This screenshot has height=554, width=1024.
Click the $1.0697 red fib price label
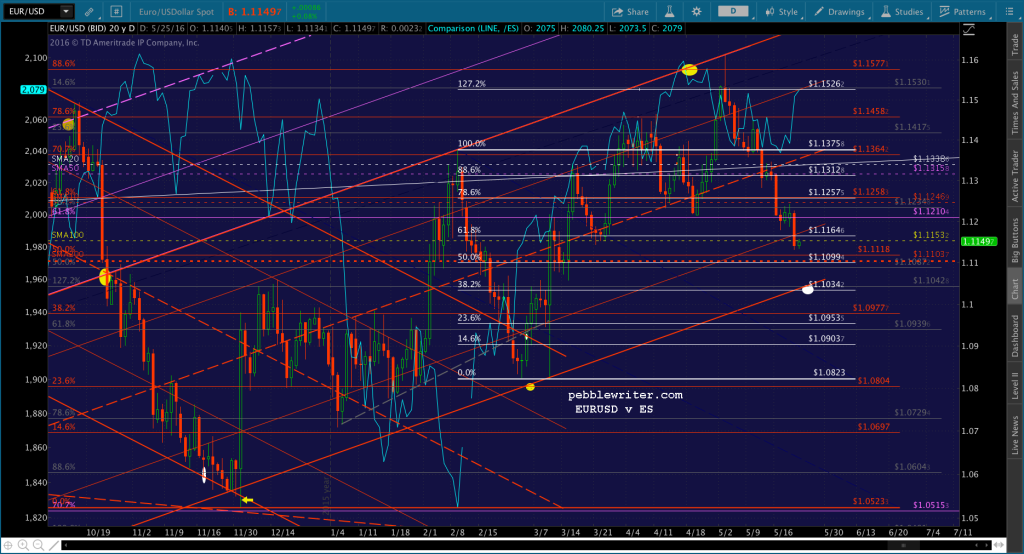pyautogui.click(x=874, y=427)
